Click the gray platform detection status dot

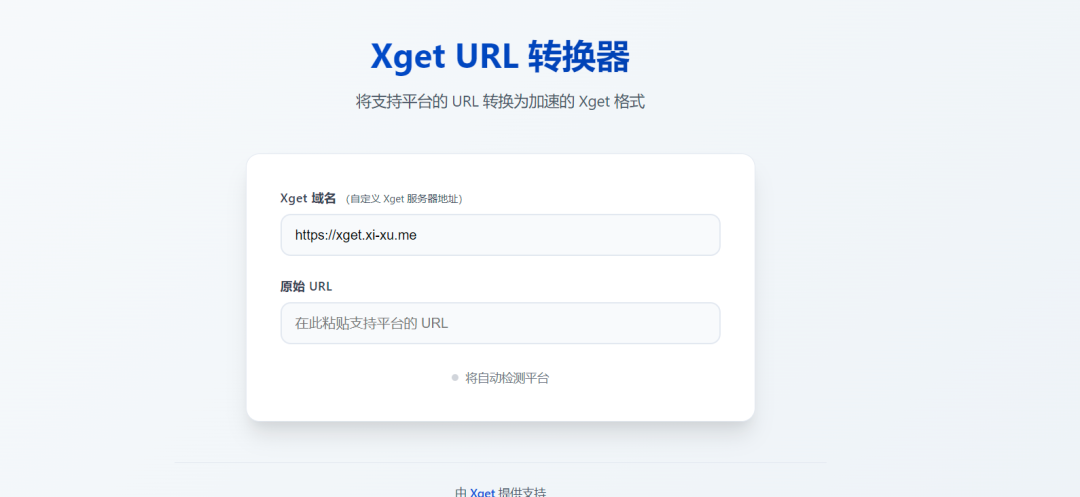pos(455,377)
